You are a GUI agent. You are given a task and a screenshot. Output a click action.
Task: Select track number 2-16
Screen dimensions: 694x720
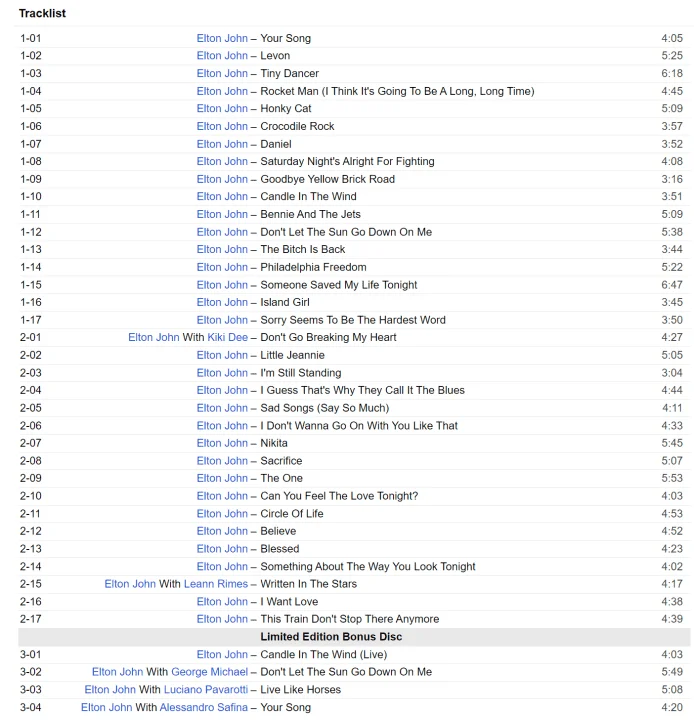point(31,602)
